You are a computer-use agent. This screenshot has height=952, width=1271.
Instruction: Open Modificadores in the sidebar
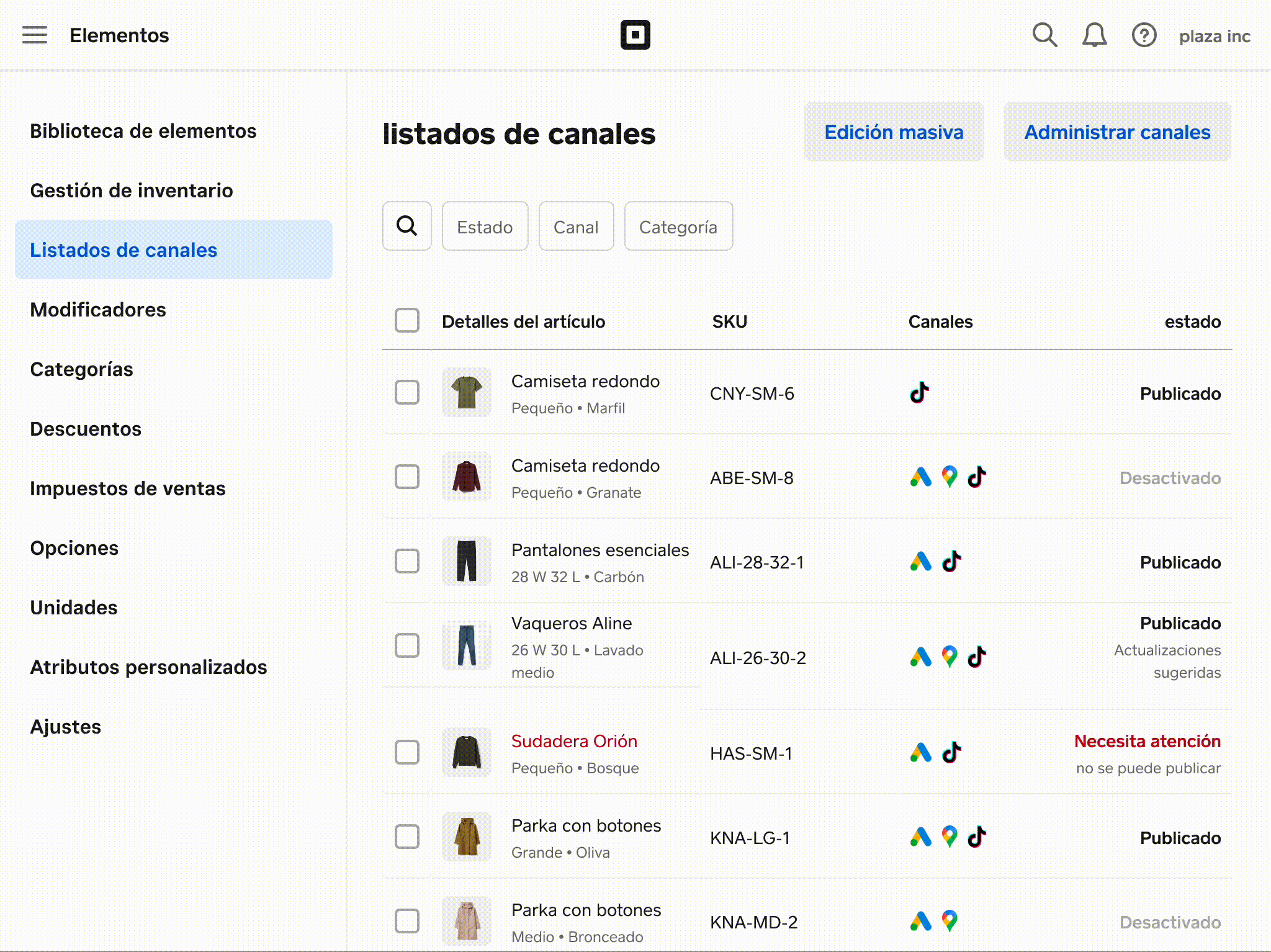click(98, 310)
